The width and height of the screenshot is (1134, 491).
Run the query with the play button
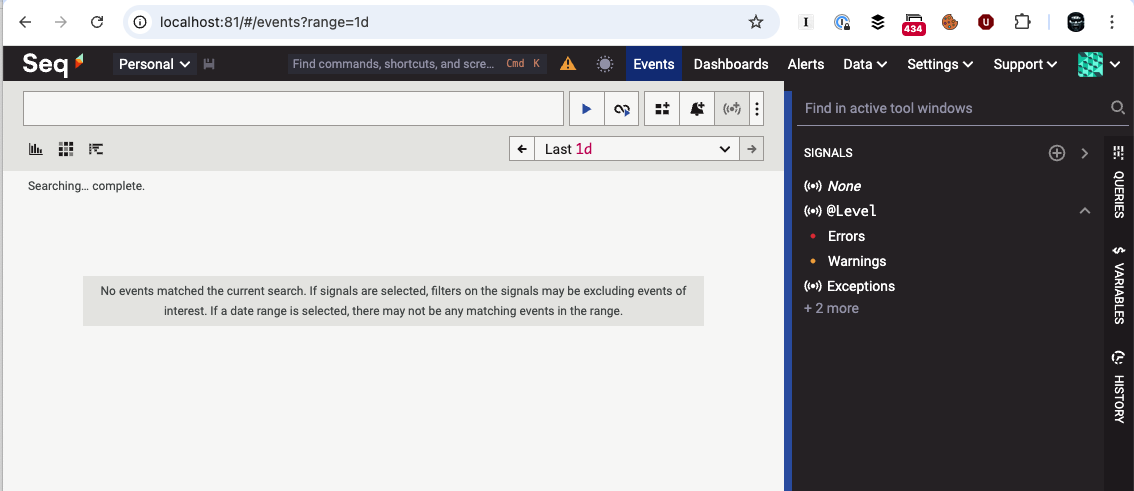tap(586, 109)
